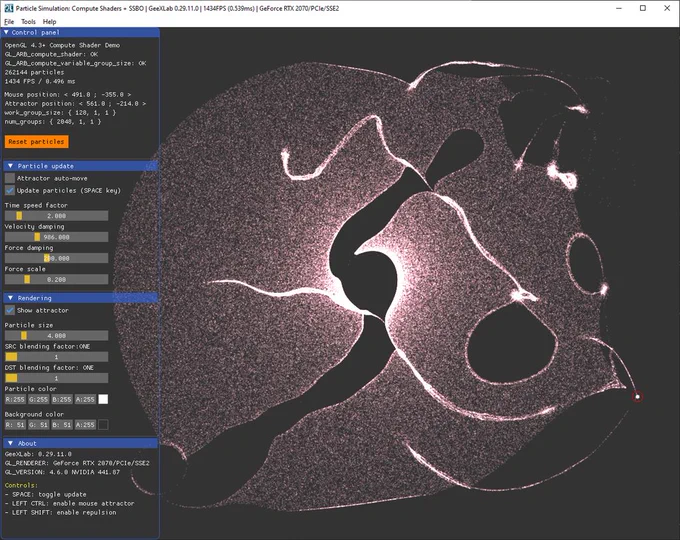680x540 pixels.
Task: Click the 'GL_RENDERER' line in About
Action: [77, 463]
